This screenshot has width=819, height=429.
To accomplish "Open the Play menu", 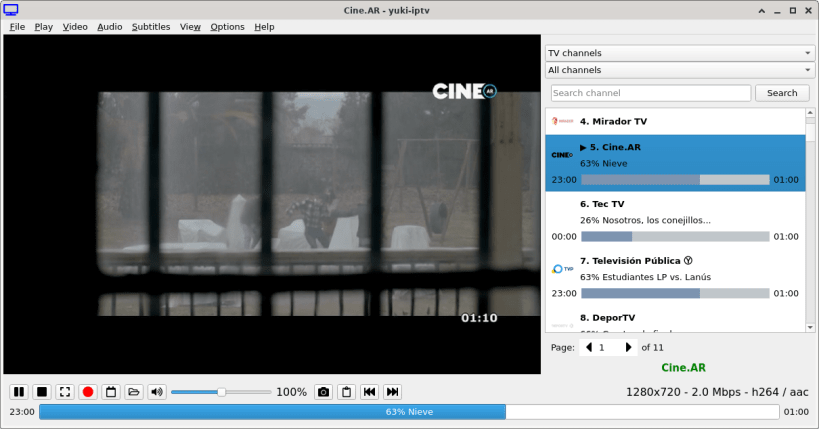I will (43, 27).
